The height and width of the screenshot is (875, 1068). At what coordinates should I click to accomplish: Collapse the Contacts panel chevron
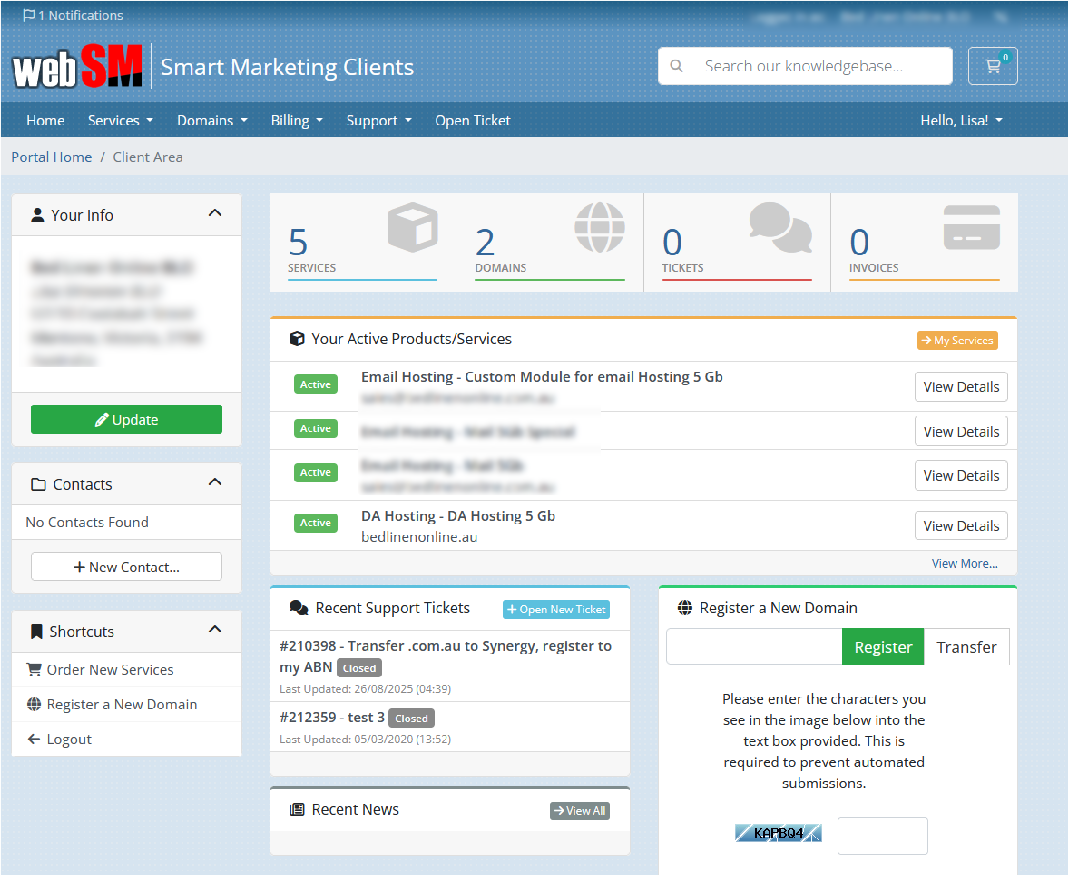pos(214,483)
